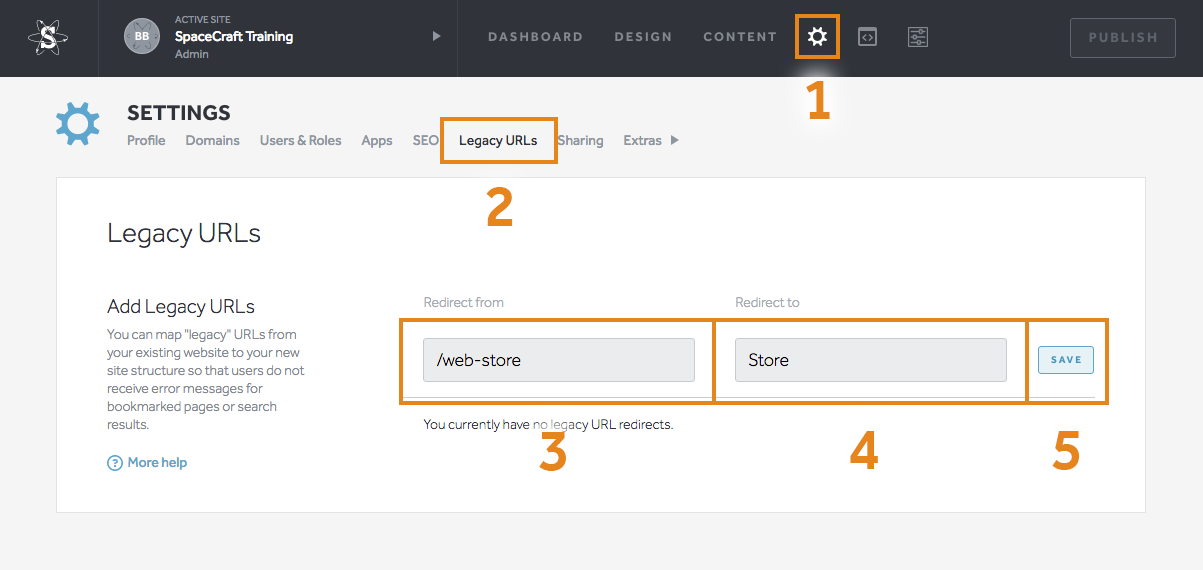Open the Users & Roles tab

tap(300, 141)
